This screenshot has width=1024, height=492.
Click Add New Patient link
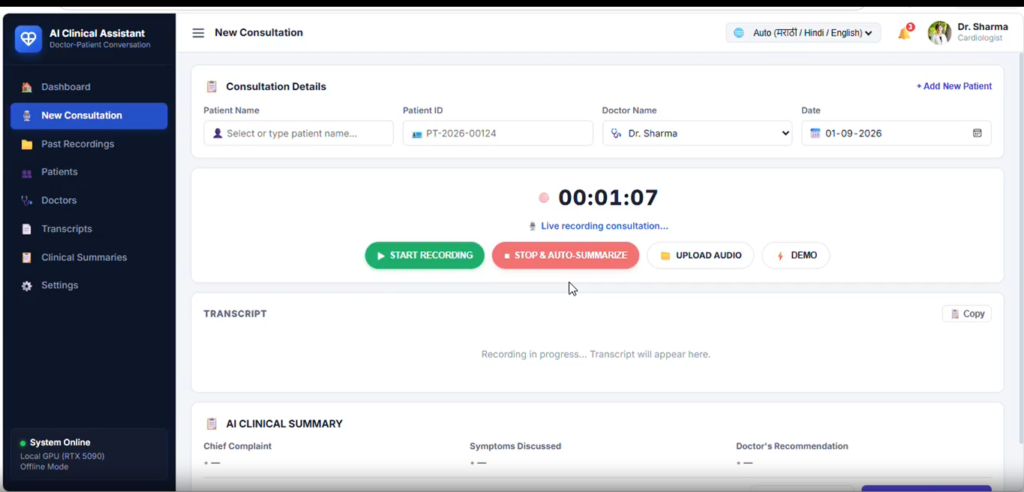coord(953,86)
